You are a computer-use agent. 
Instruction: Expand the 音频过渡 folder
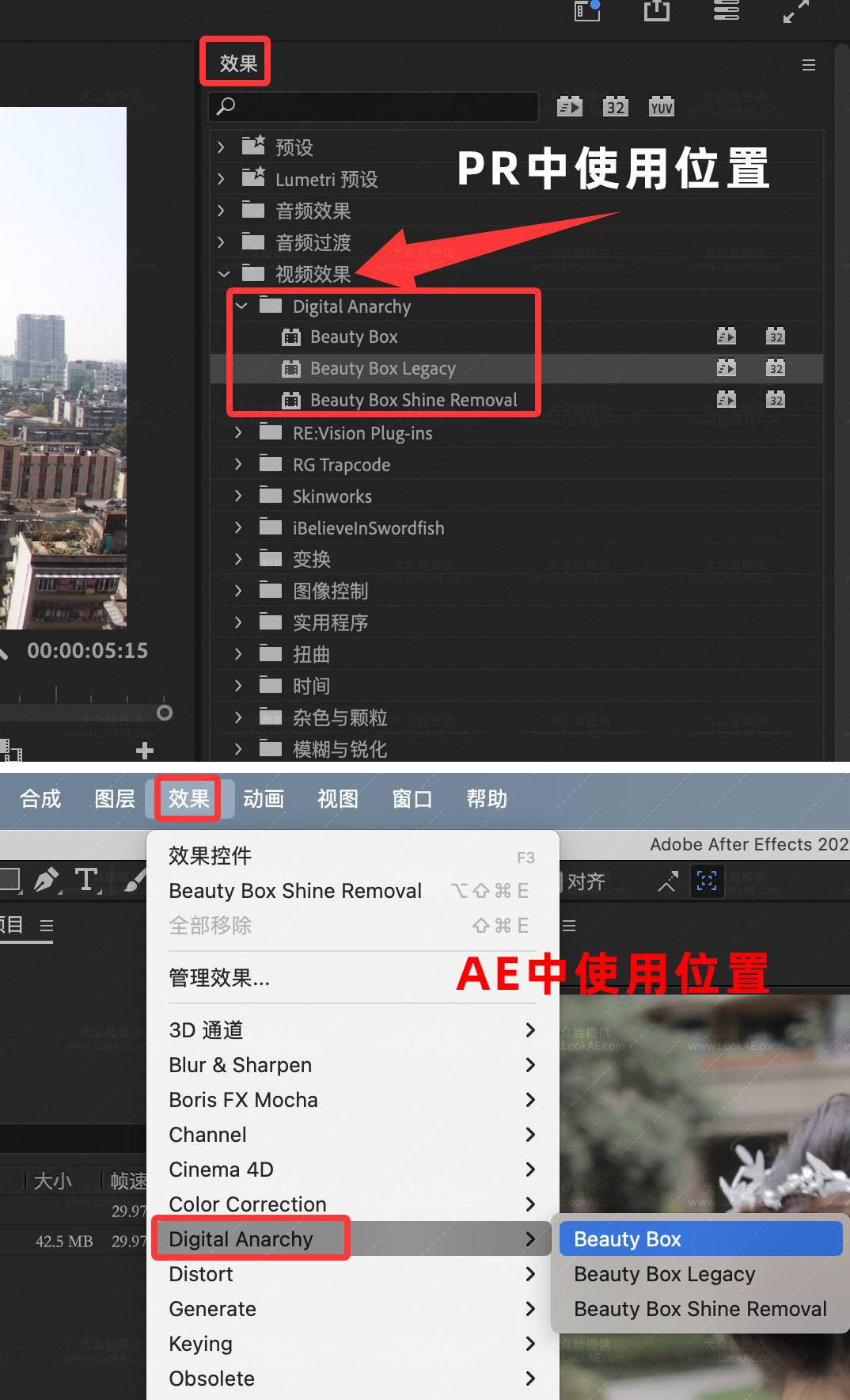coord(222,242)
